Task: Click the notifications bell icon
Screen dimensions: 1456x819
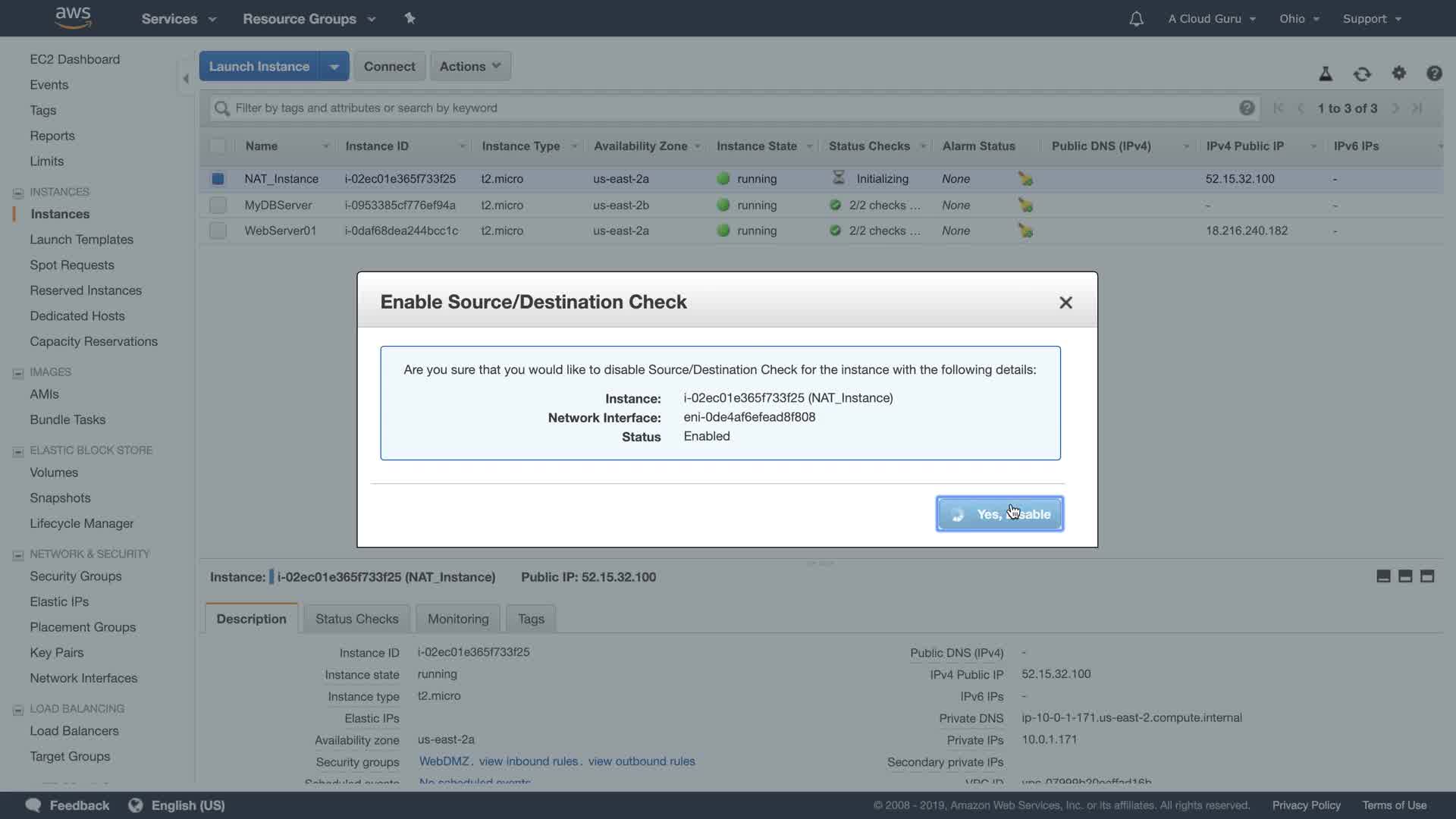Action: pyautogui.click(x=1135, y=19)
